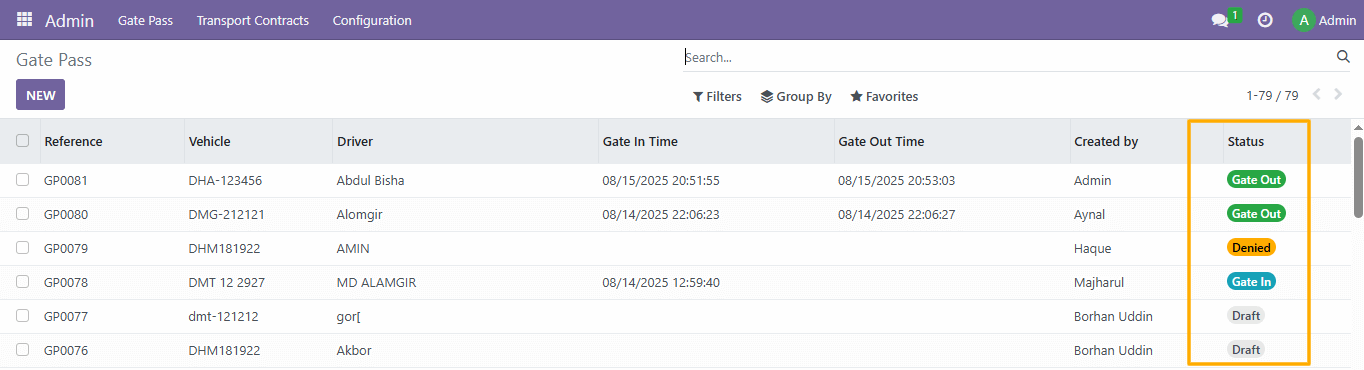Sort by the Gate Out Time header
Image resolution: width=1364 pixels, height=370 pixels.
[x=881, y=141]
